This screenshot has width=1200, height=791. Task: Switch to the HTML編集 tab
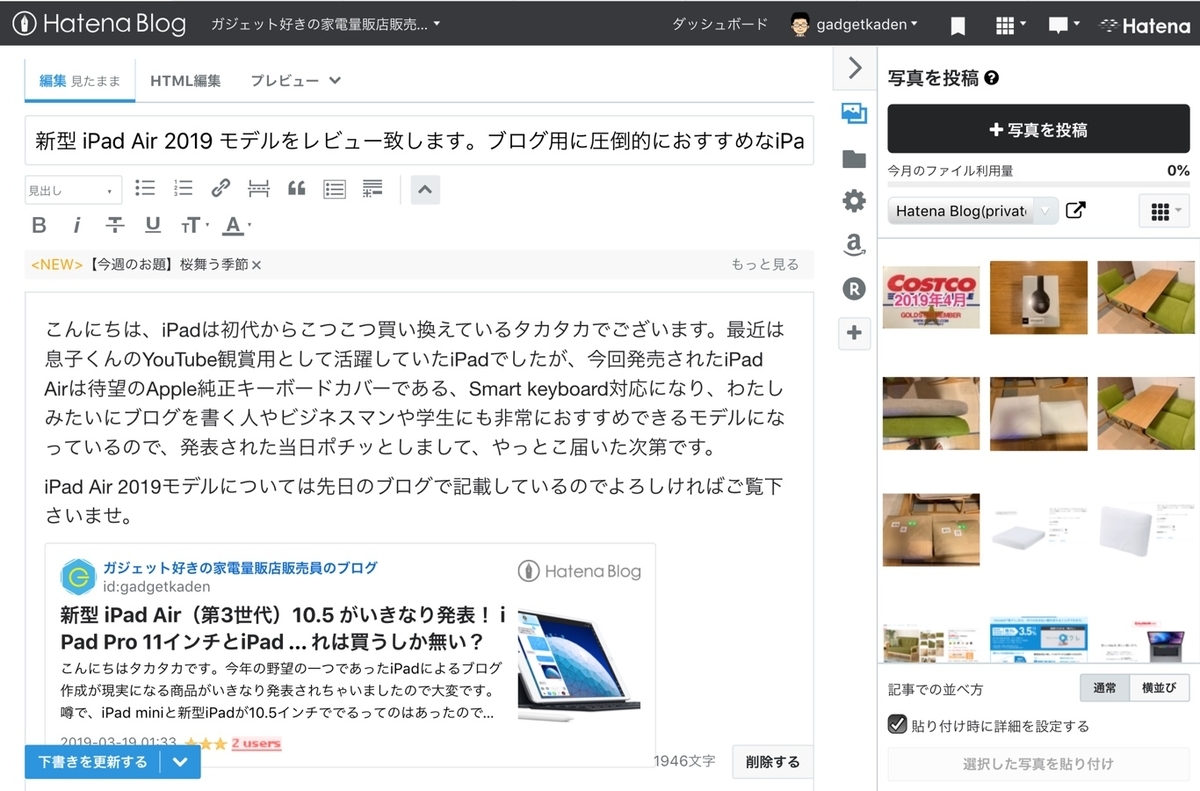pos(185,81)
